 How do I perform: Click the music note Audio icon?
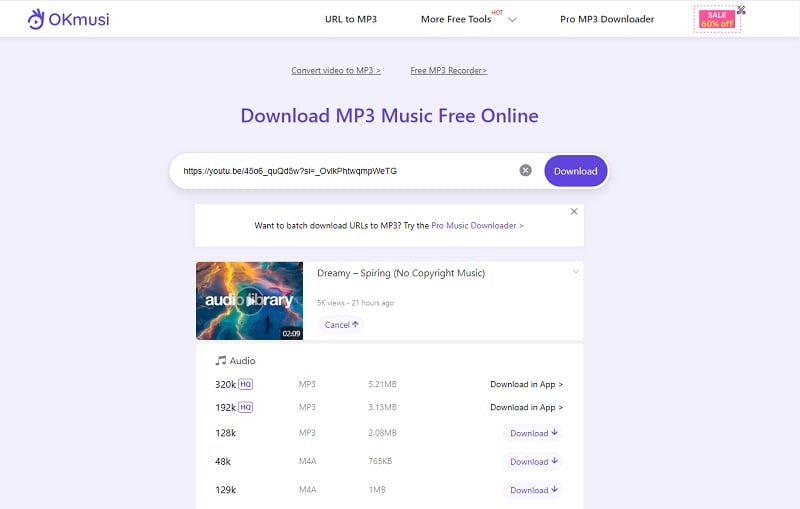(x=220, y=361)
